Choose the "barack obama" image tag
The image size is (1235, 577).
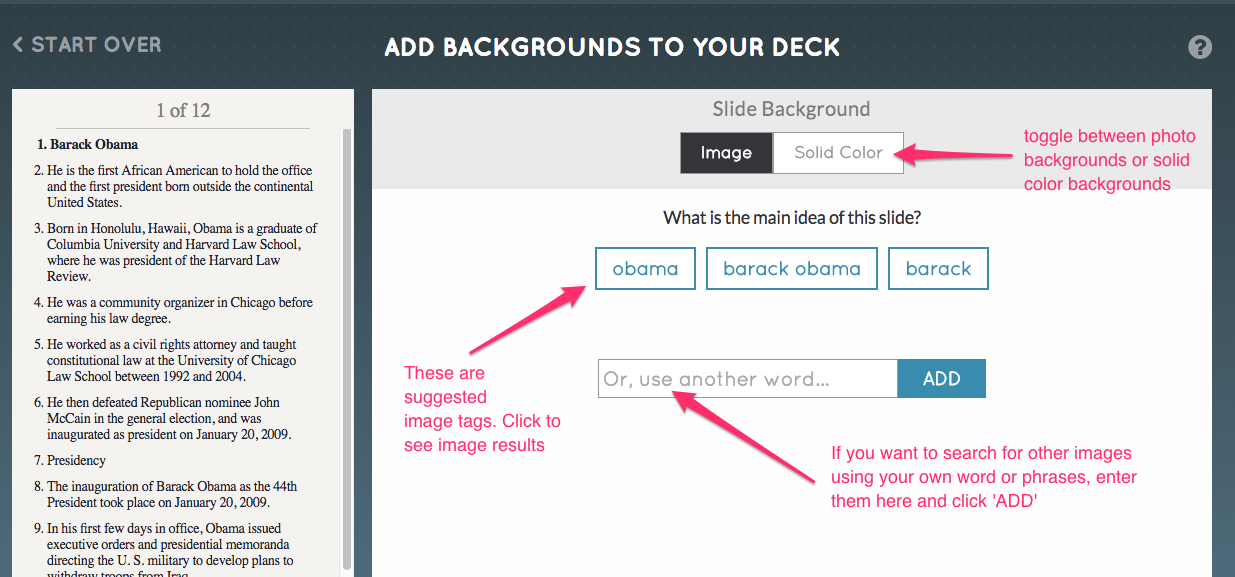click(791, 269)
